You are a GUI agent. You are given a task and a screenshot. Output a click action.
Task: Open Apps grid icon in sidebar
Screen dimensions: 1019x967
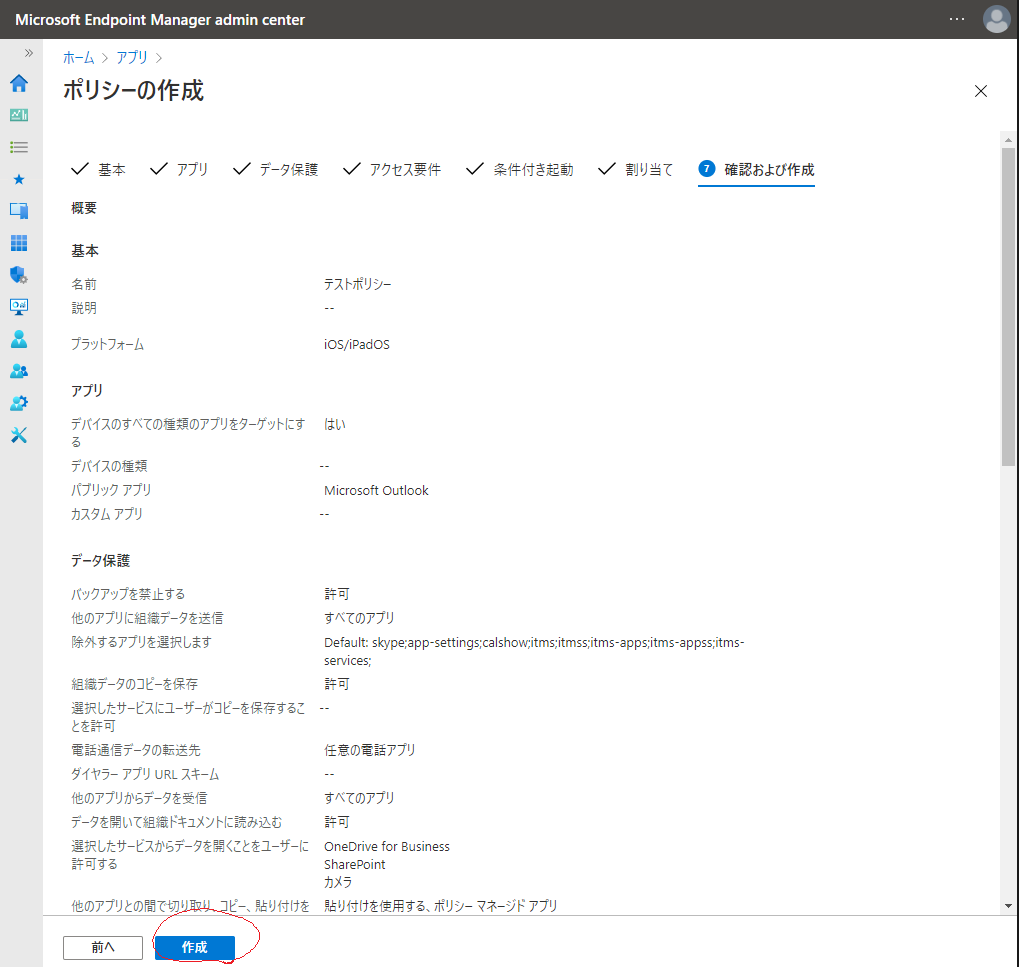(19, 243)
